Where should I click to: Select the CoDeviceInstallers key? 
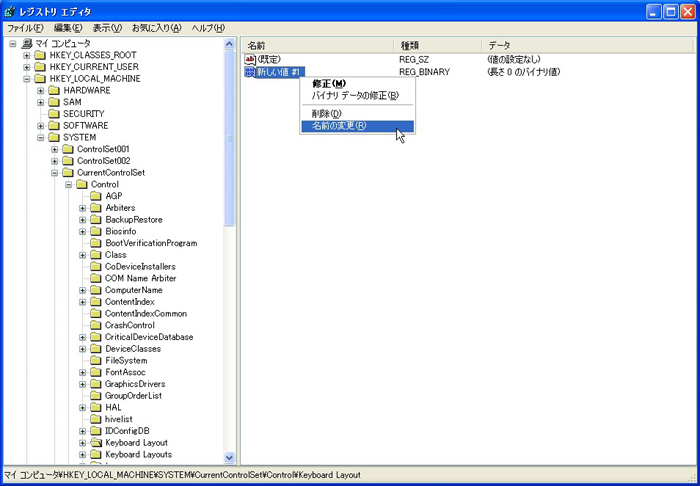click(140, 266)
